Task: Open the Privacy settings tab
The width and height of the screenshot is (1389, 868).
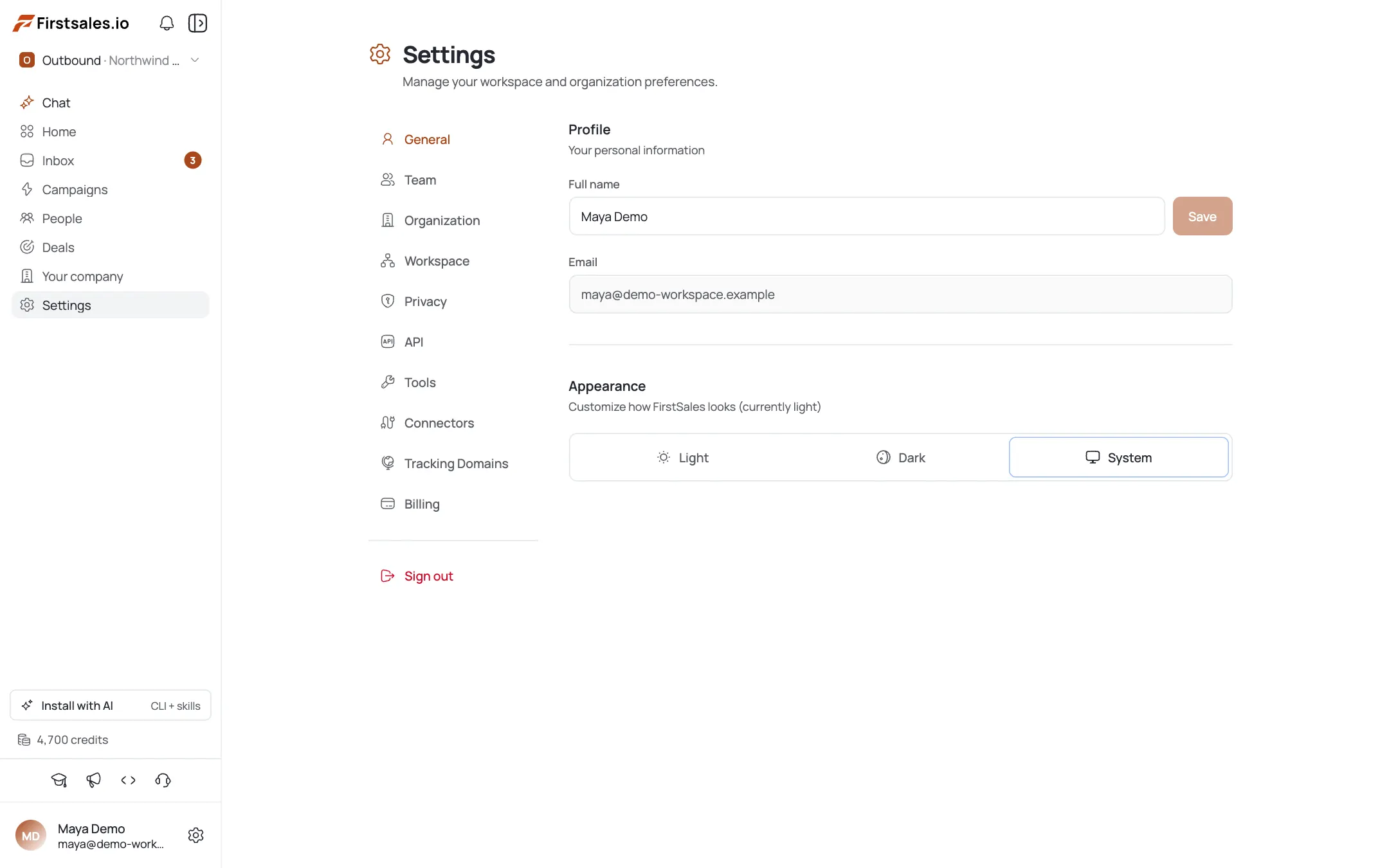Action: [453, 302]
